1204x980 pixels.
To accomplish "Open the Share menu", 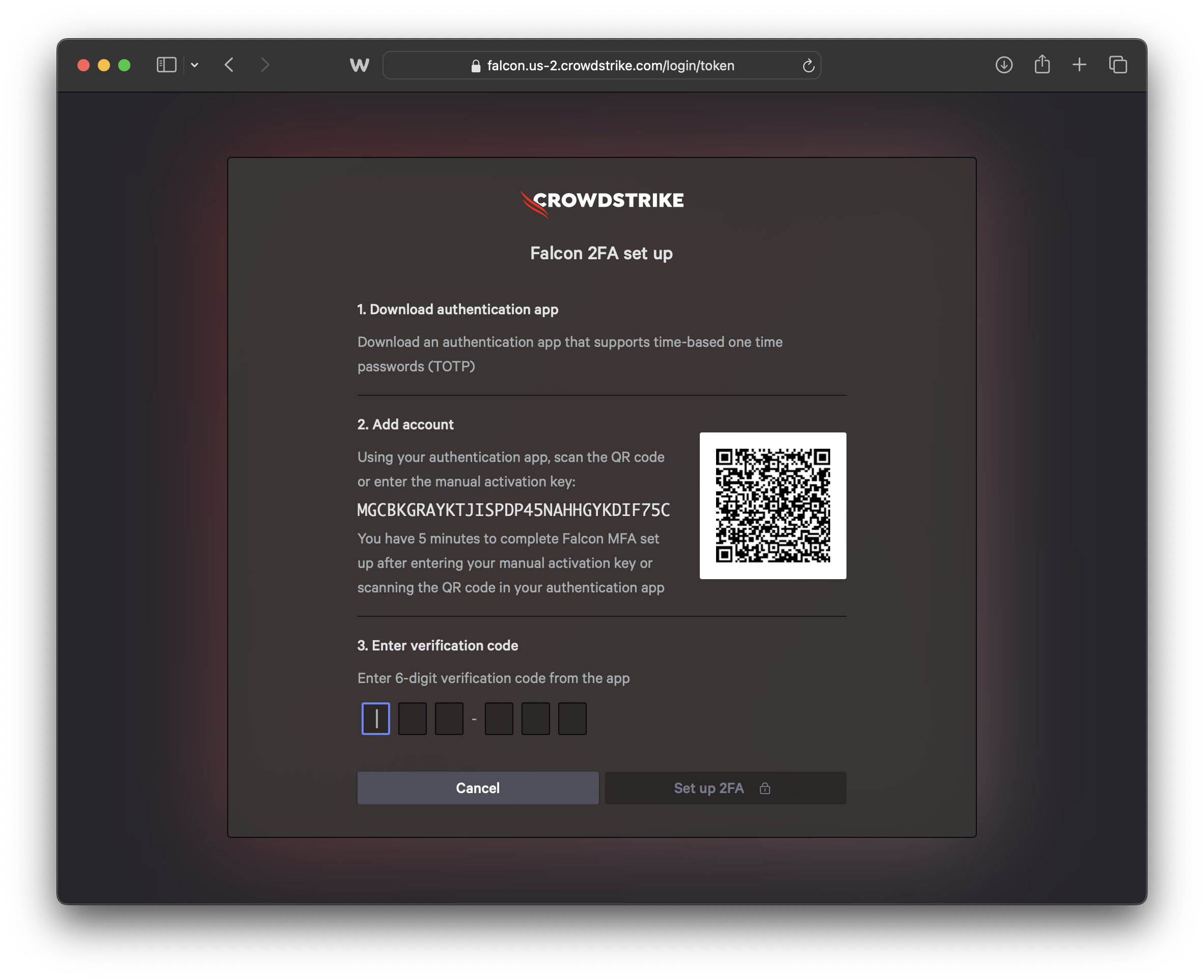I will pyautogui.click(x=1042, y=65).
